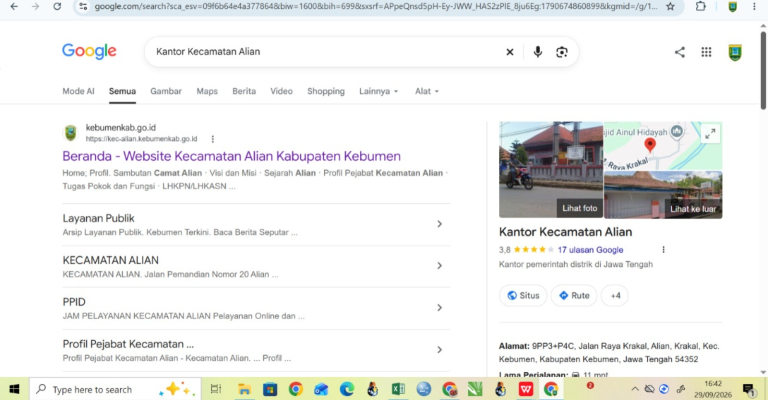The height and width of the screenshot is (400, 768).
Task: Open File Explorer from the taskbar
Action: point(244,389)
